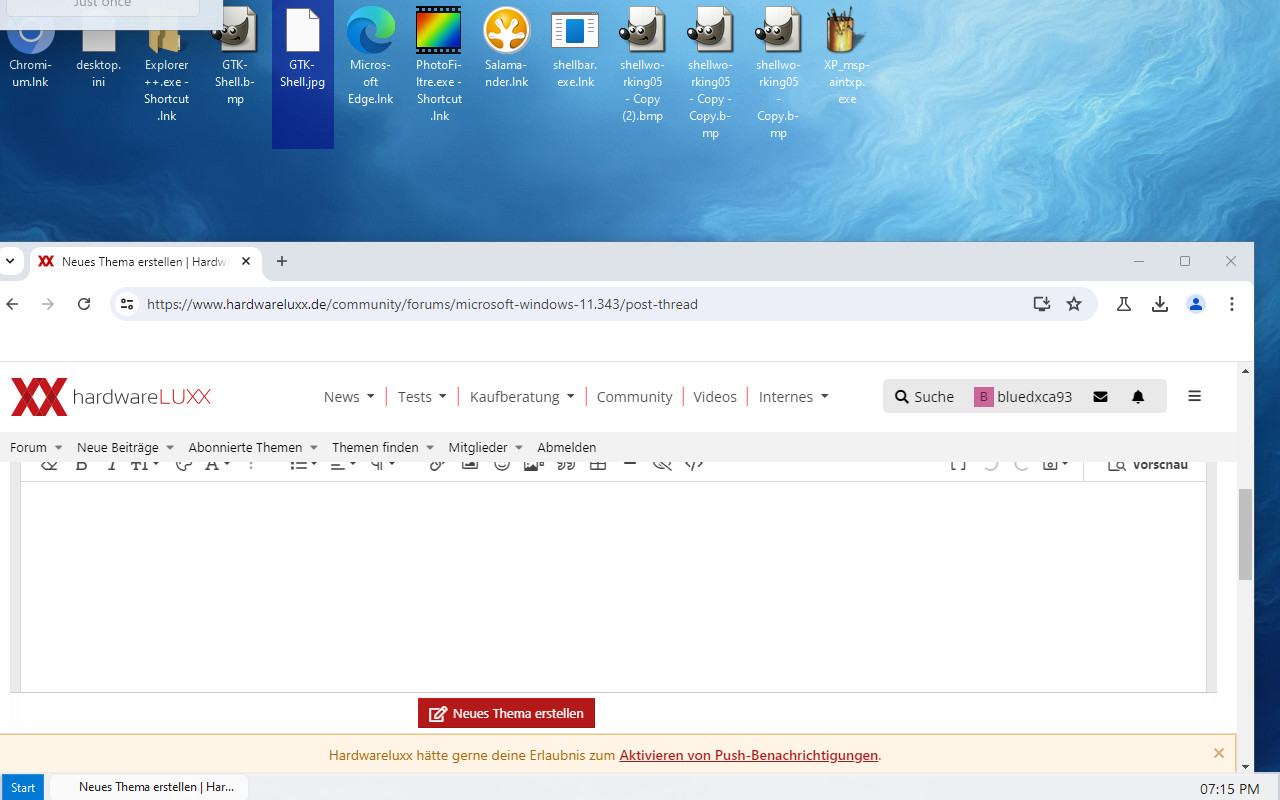1280x800 pixels.
Task: Open the notifications bell icon
Action: tap(1138, 397)
